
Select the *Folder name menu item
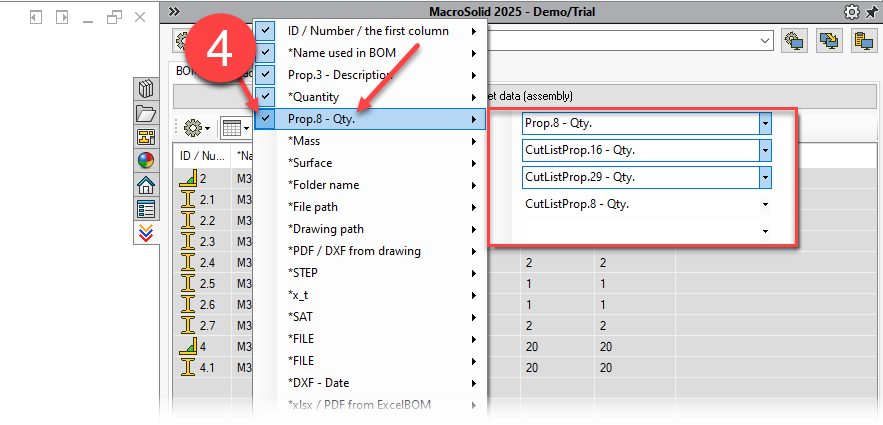pyautogui.click(x=370, y=185)
